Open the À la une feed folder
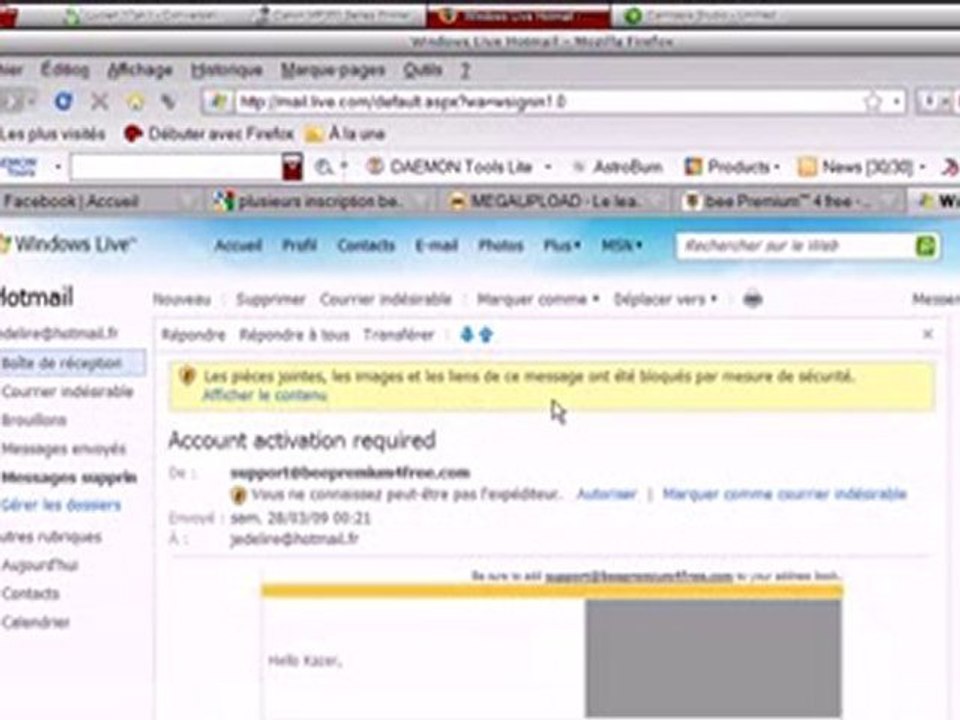The height and width of the screenshot is (720, 960). click(x=345, y=134)
